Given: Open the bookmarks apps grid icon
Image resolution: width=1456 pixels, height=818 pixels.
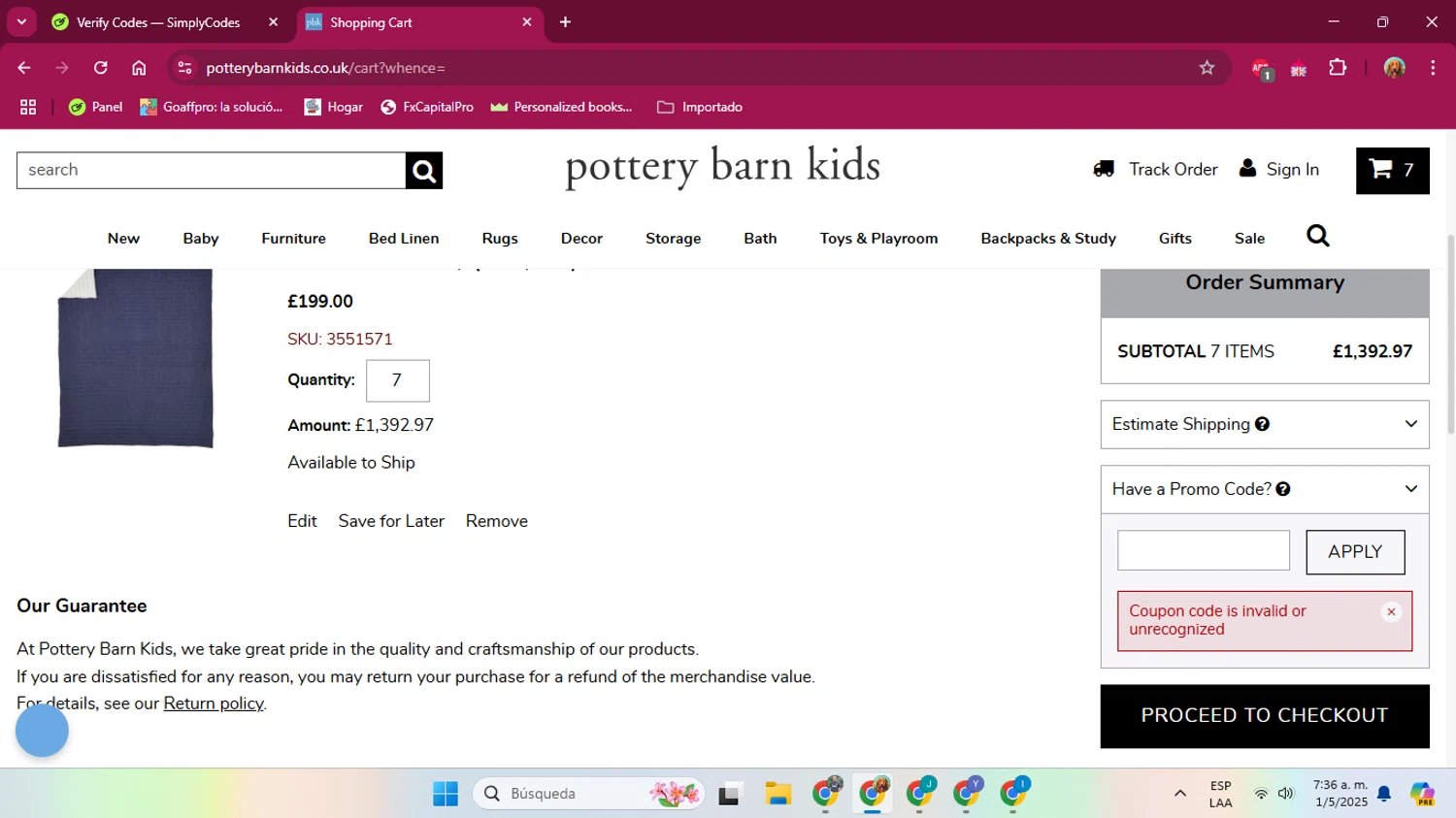Looking at the screenshot, I should click(28, 107).
